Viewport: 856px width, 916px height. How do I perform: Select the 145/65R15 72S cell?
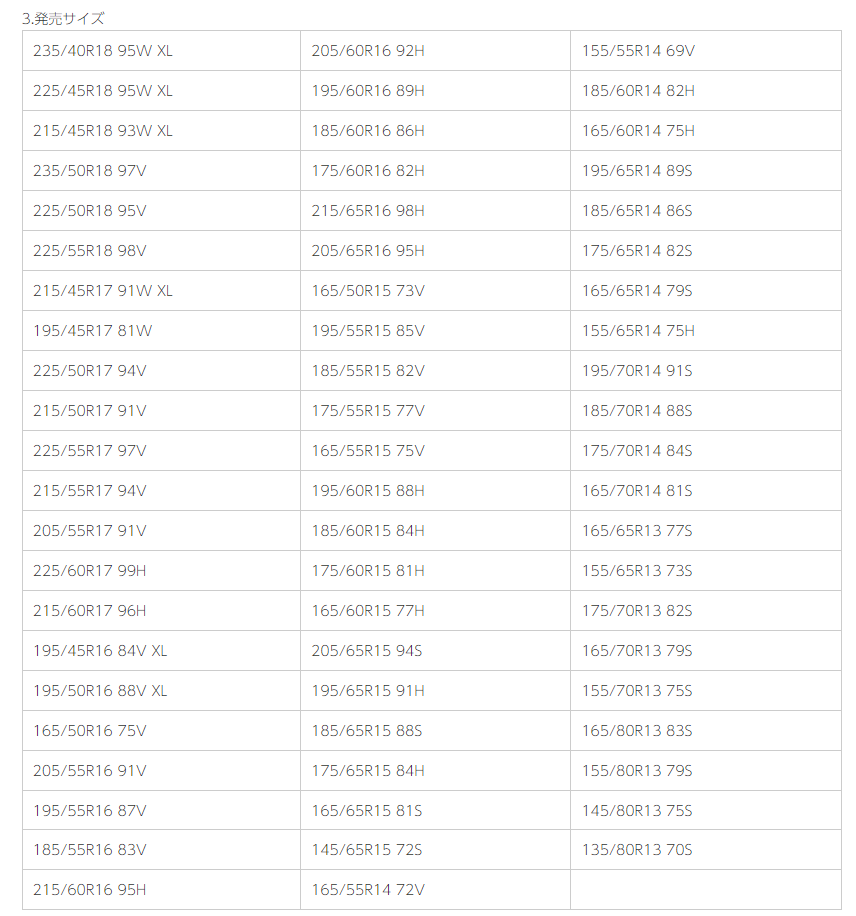(367, 850)
